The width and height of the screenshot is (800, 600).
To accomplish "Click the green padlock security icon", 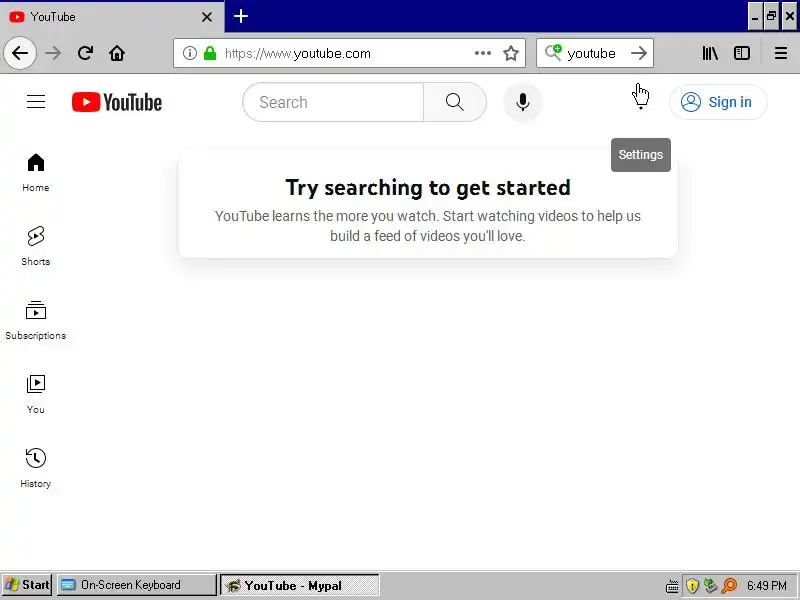I will [210, 53].
